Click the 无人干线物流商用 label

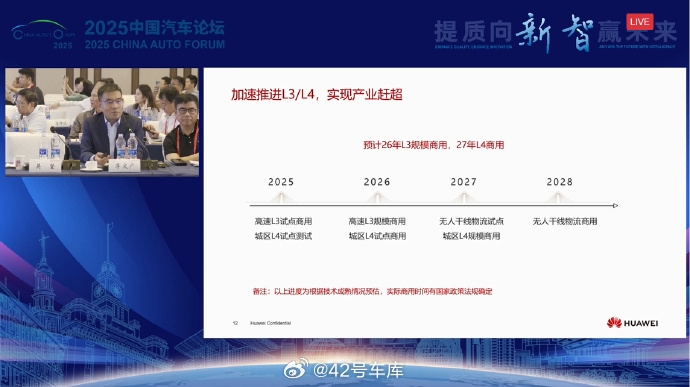tap(565, 221)
